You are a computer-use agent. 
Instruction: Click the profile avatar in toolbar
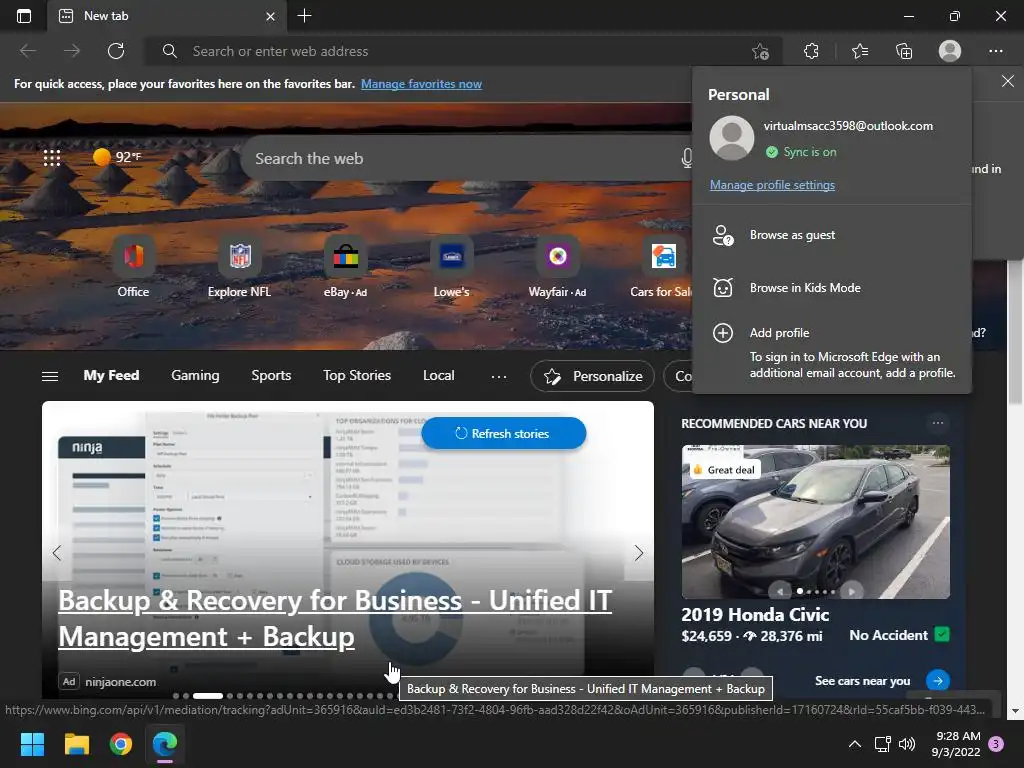[950, 51]
